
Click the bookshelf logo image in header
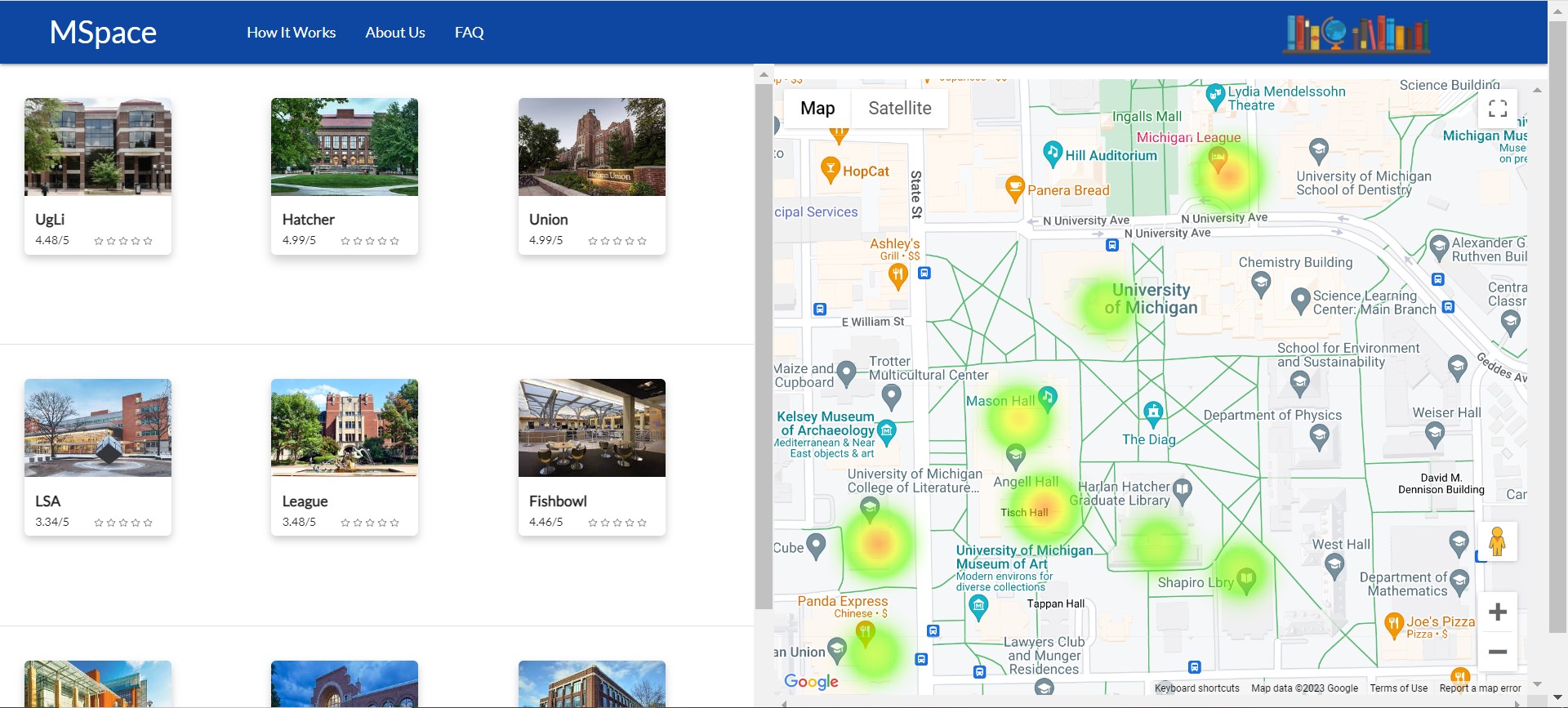coord(1356,33)
